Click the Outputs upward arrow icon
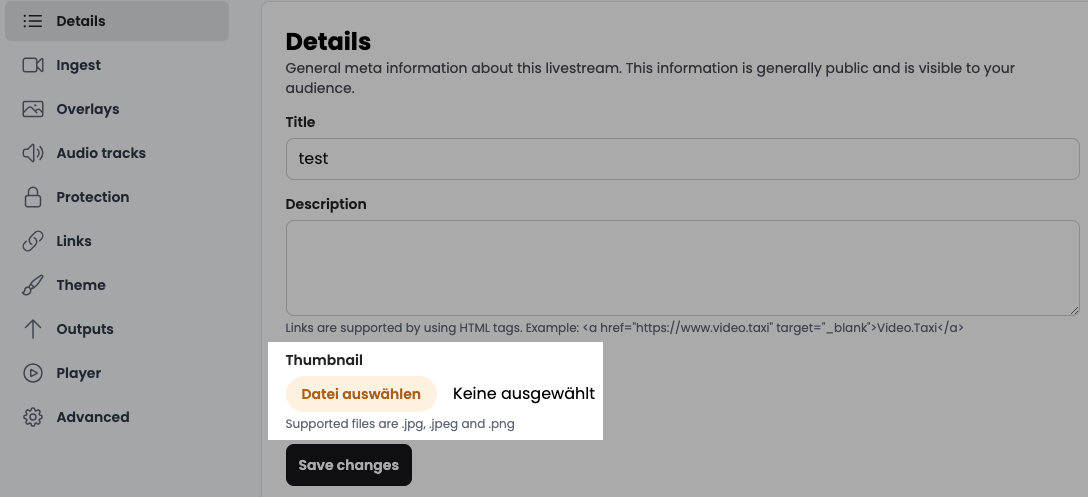Viewport: 1088px width, 497px height. pos(33,329)
